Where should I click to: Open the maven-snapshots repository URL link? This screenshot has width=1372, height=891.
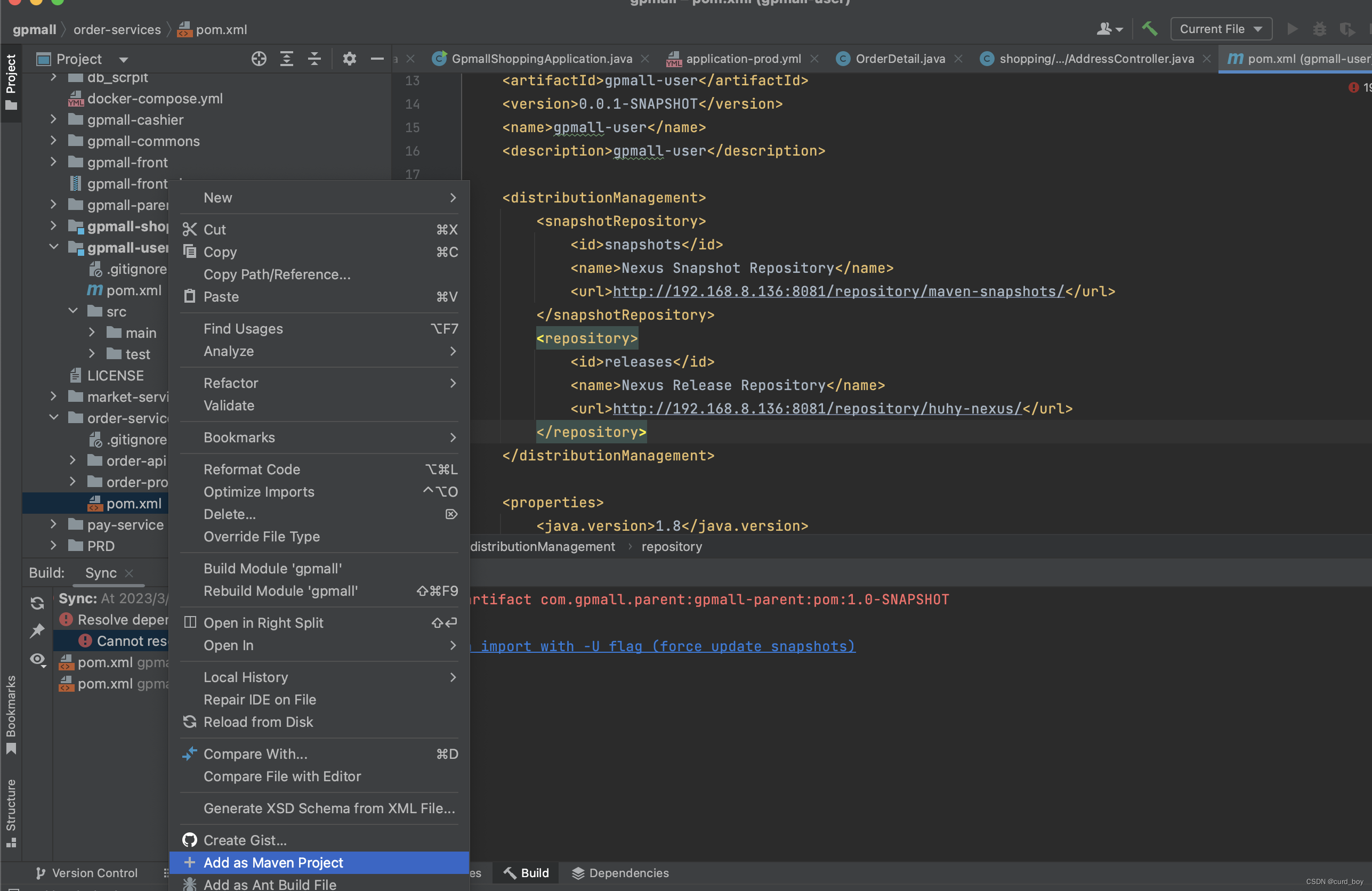click(838, 291)
